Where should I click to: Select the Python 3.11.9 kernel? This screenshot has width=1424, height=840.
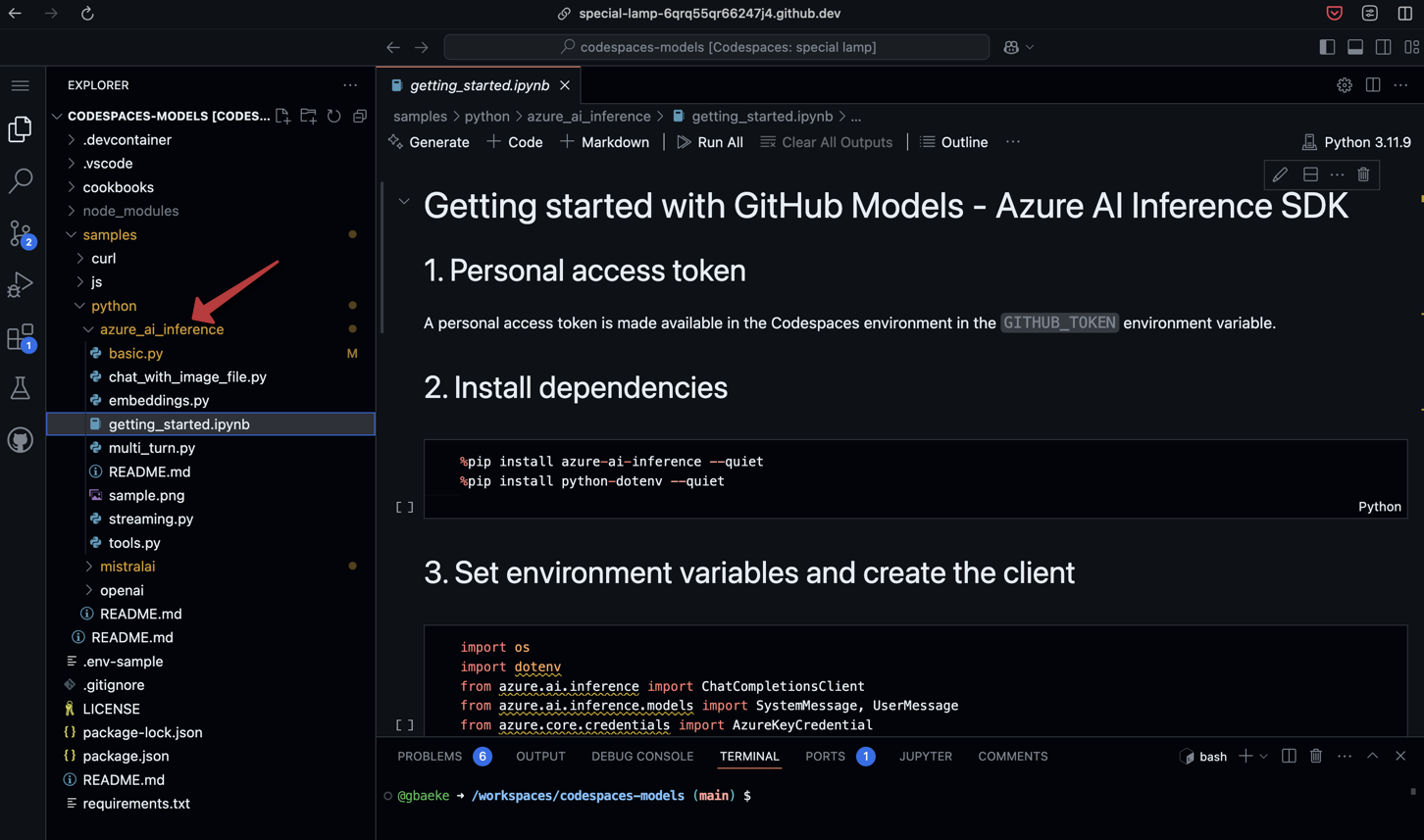[x=1366, y=142]
